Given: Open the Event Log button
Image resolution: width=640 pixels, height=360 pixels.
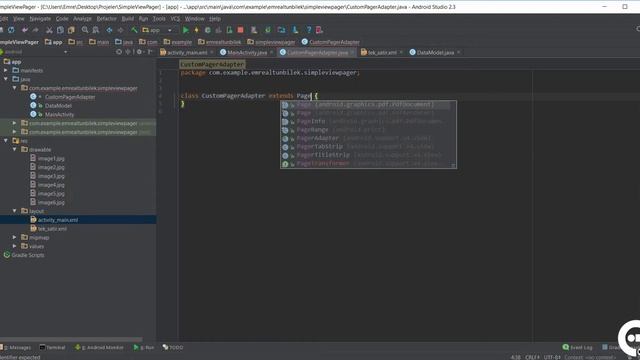Looking at the screenshot, I should pyautogui.click(x=578, y=347).
